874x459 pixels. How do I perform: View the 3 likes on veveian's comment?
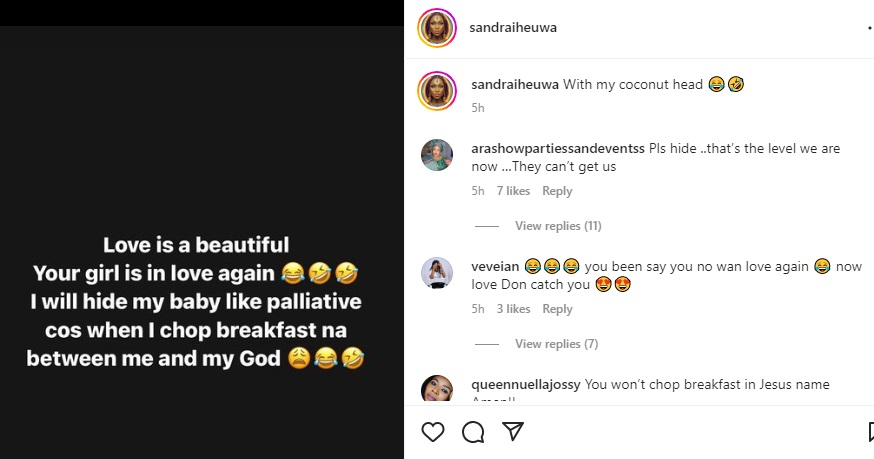[514, 309]
